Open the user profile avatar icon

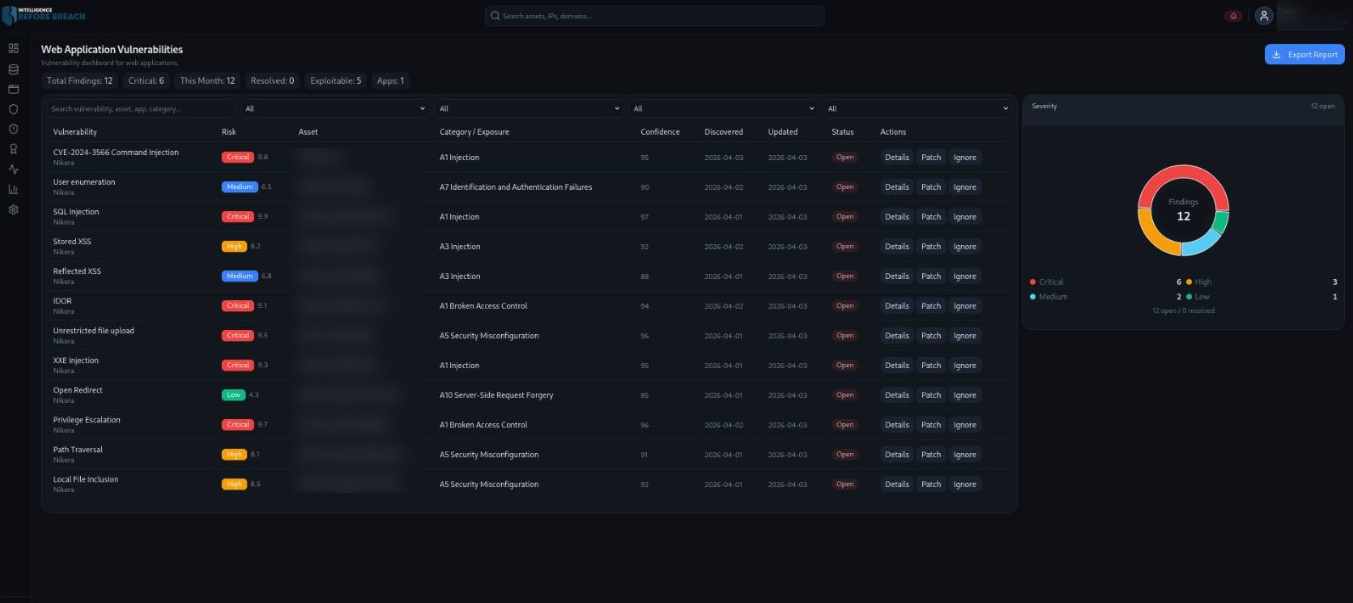(1264, 16)
